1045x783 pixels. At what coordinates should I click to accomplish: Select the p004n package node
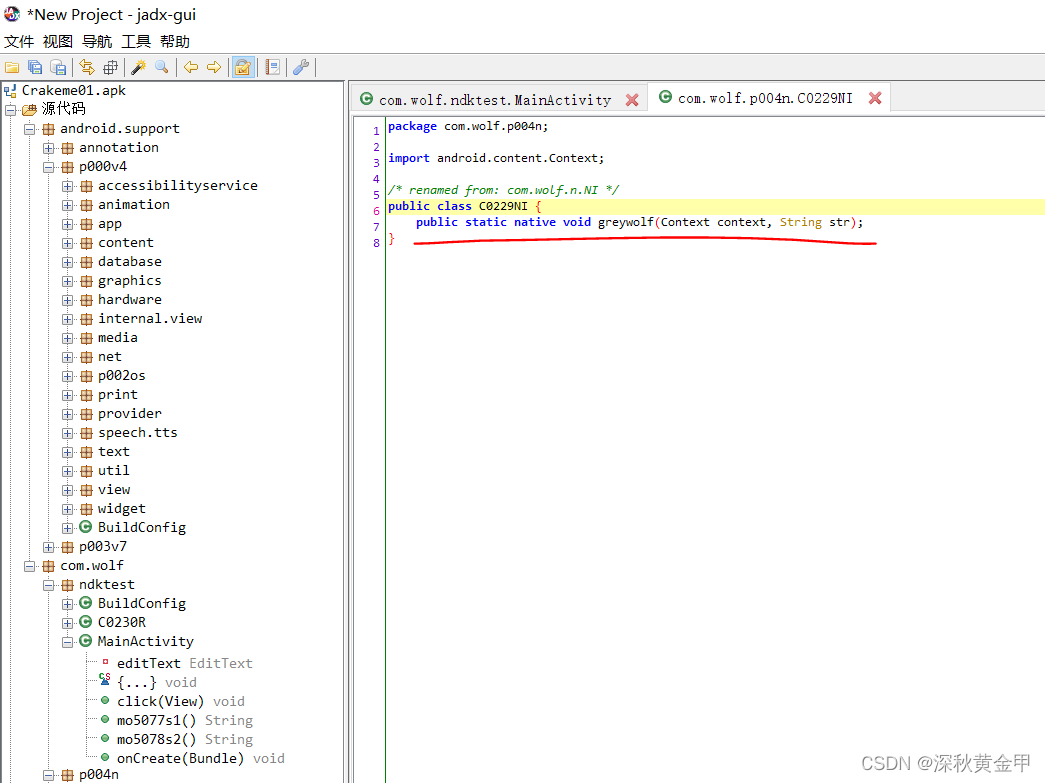pyautogui.click(x=99, y=775)
